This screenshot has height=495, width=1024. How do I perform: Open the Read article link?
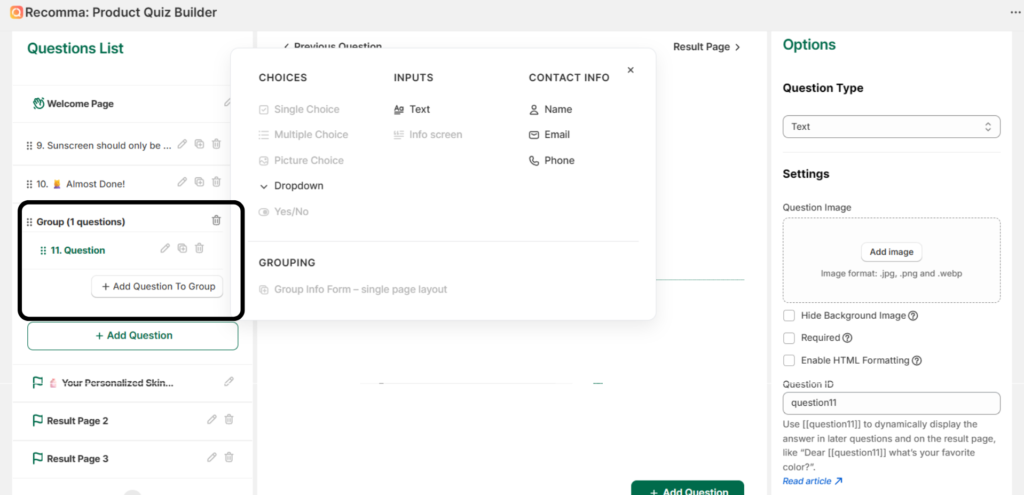click(812, 481)
